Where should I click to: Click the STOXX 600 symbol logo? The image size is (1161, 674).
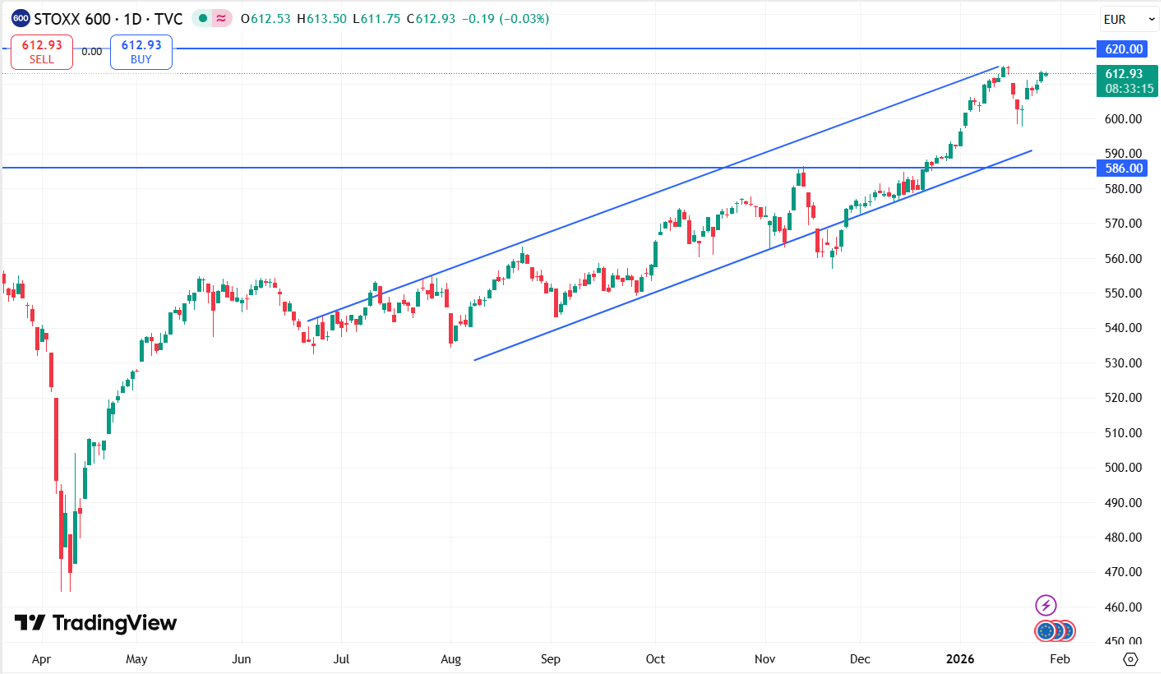(20, 19)
